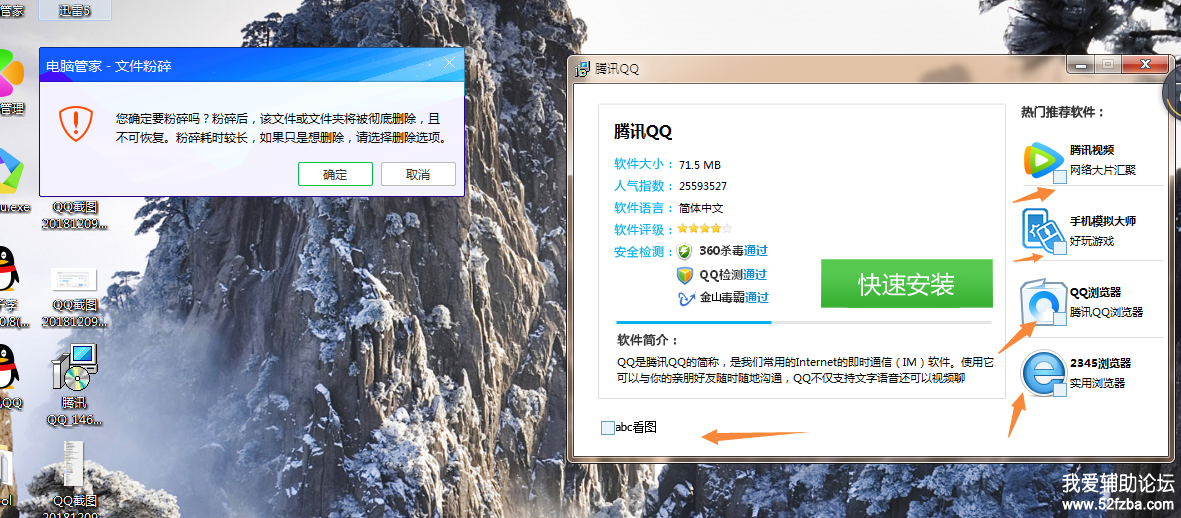This screenshot has width=1181, height=518.
Task: Click 确定 to confirm file shredding
Action: click(x=335, y=174)
